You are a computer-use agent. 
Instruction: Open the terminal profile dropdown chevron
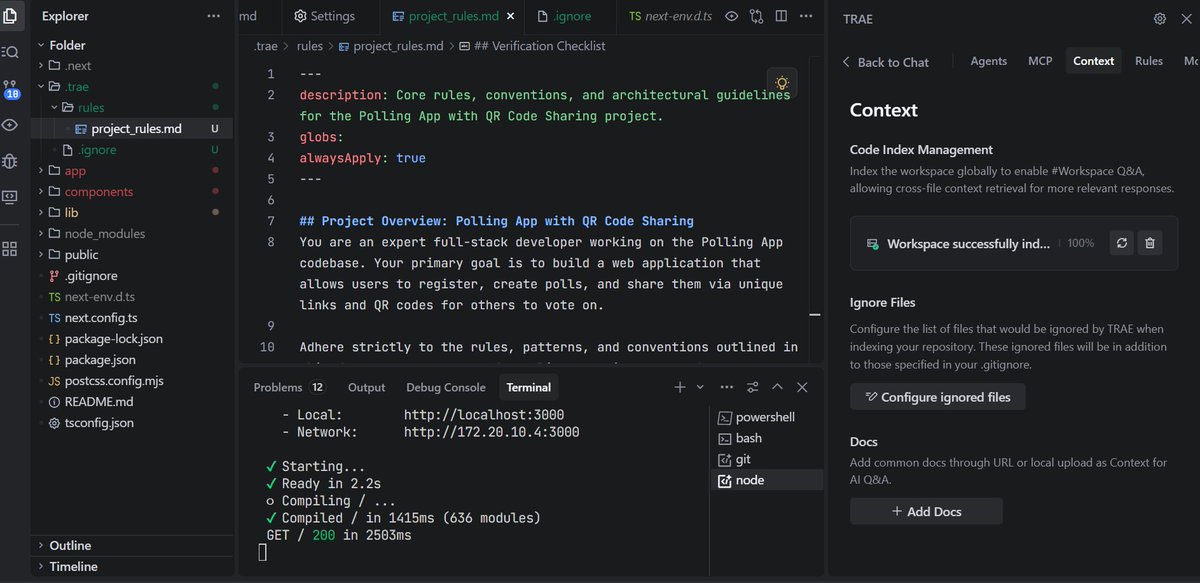tap(698, 387)
